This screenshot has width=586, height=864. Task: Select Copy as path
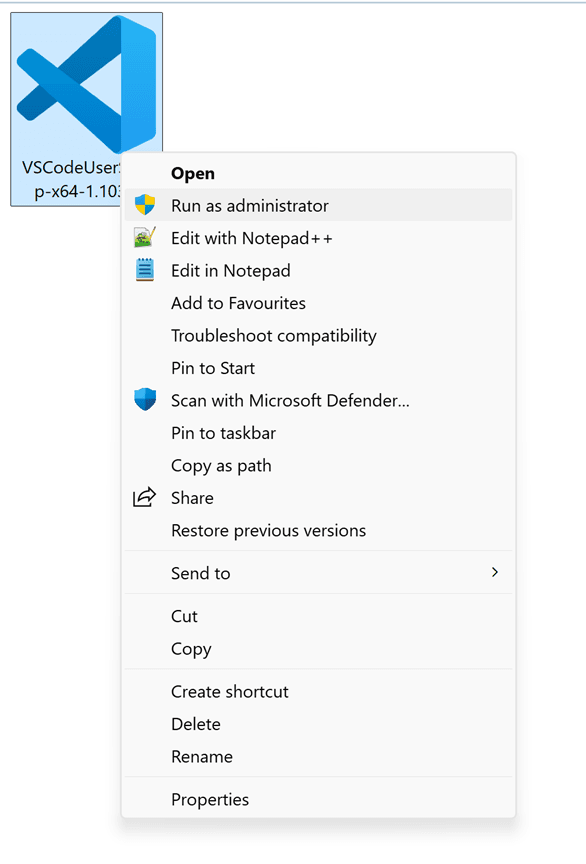pos(319,465)
